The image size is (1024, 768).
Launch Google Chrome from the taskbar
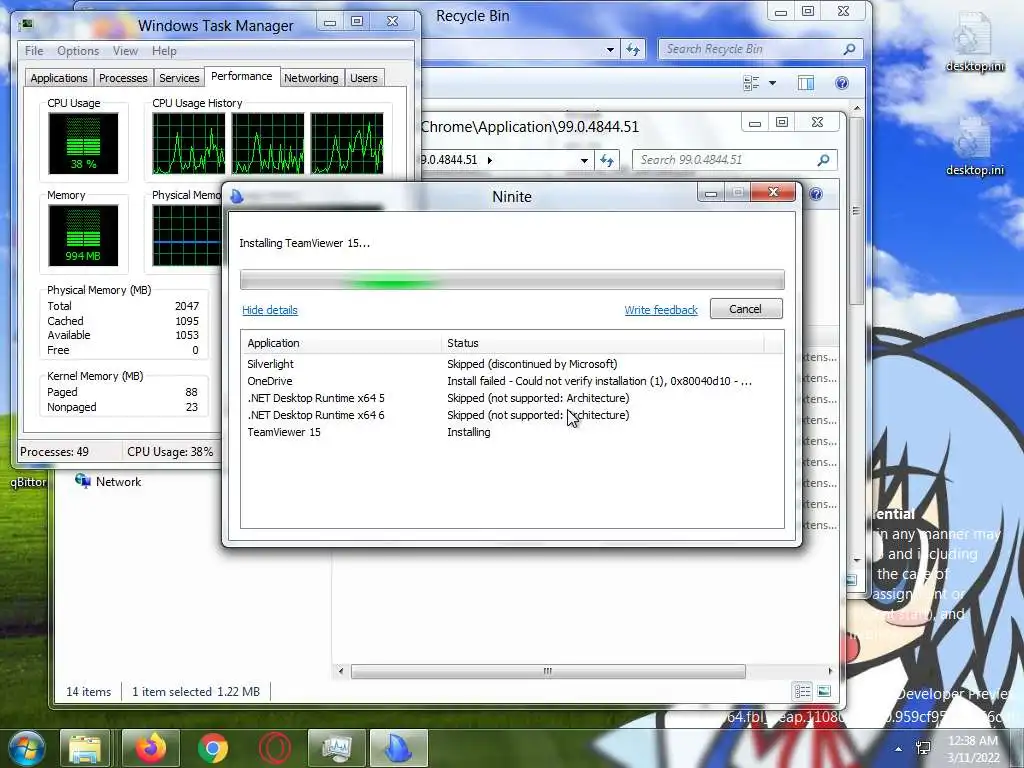[x=213, y=749]
